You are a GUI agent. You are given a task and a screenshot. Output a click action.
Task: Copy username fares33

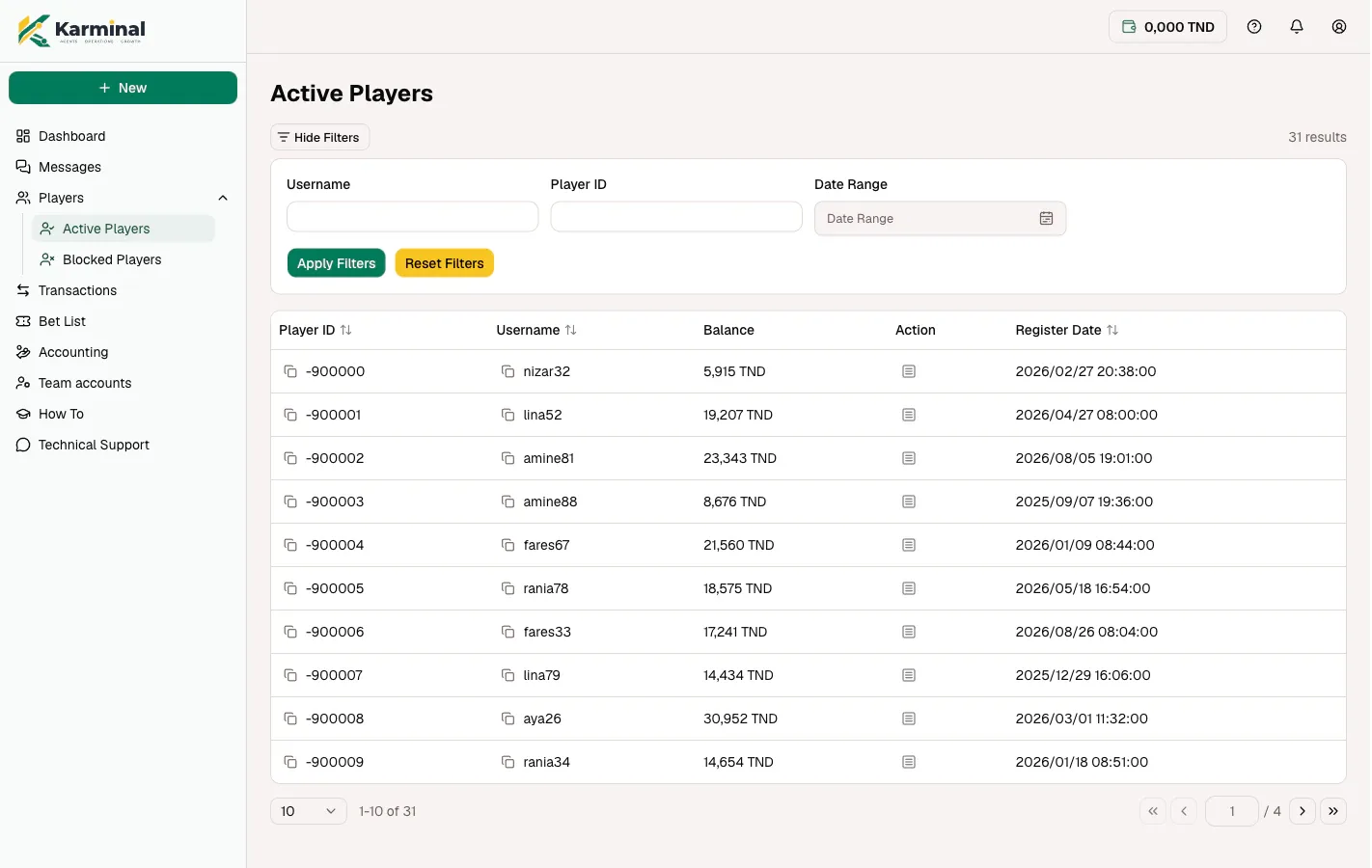tap(508, 632)
